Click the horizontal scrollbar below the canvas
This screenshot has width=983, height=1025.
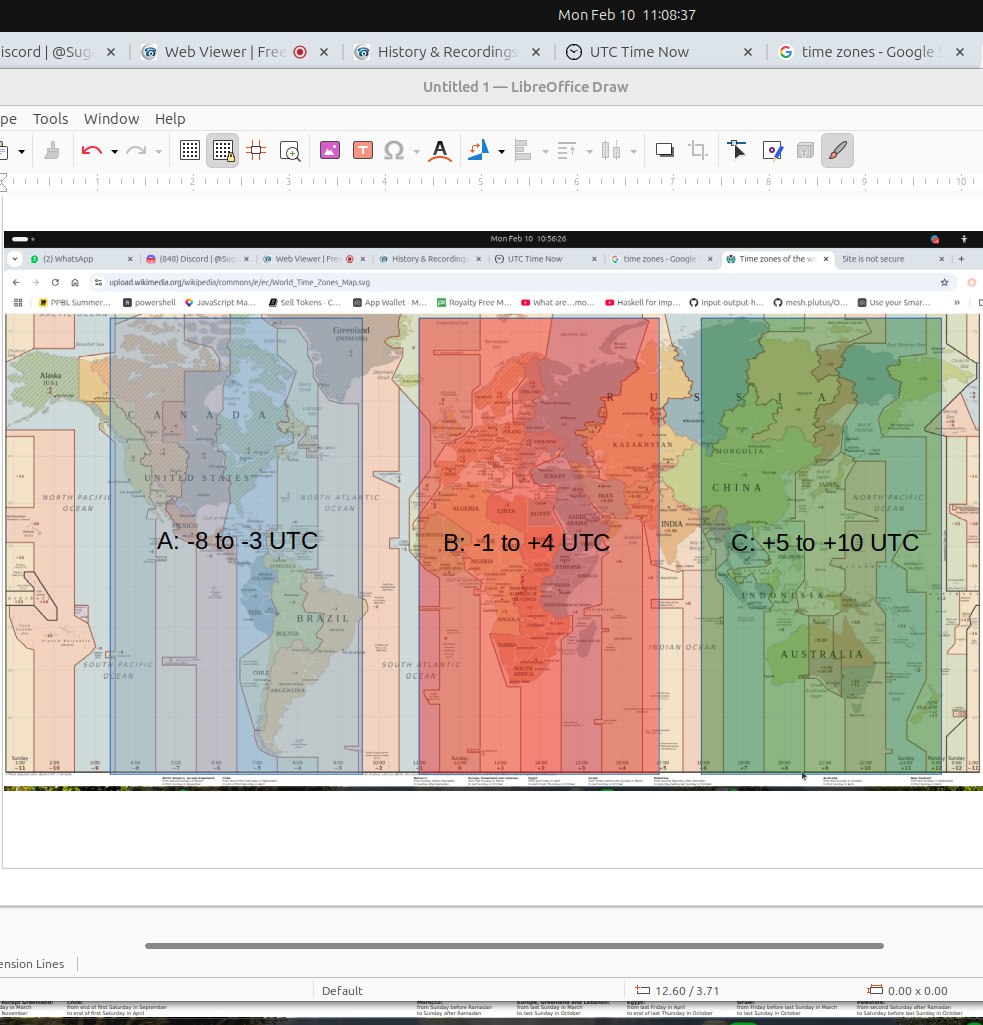[514, 946]
